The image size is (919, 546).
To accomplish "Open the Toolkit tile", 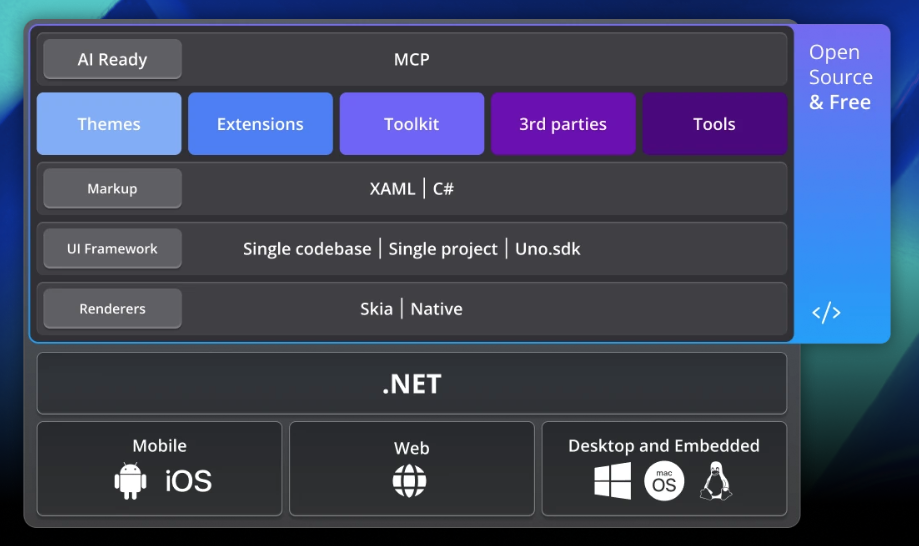I will (x=411, y=124).
